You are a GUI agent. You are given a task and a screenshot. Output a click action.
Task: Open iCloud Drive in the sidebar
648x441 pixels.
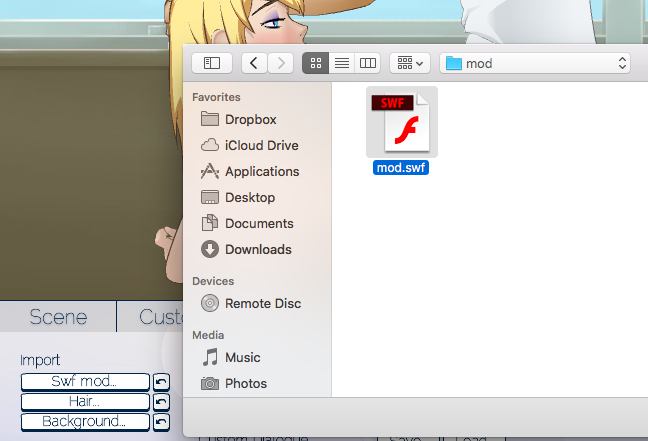pyautogui.click(x=261, y=145)
